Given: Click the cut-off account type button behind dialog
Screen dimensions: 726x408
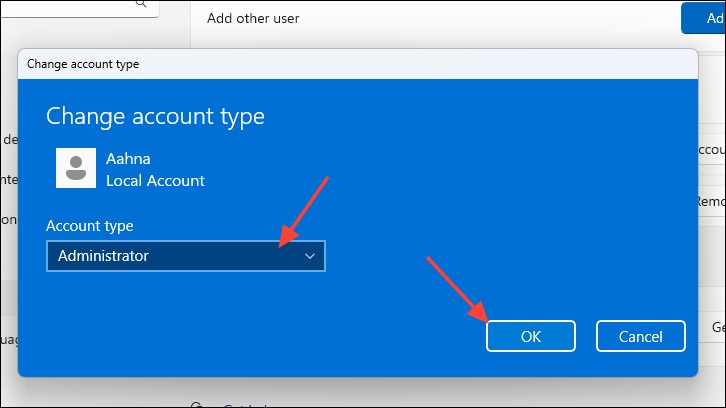Looking at the screenshot, I should coord(712,150).
